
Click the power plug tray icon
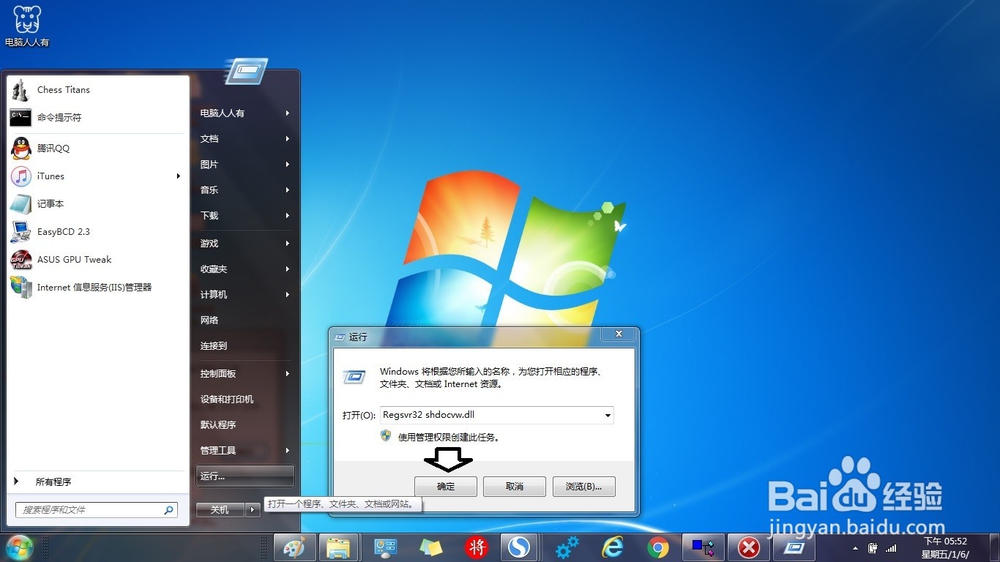[872, 549]
